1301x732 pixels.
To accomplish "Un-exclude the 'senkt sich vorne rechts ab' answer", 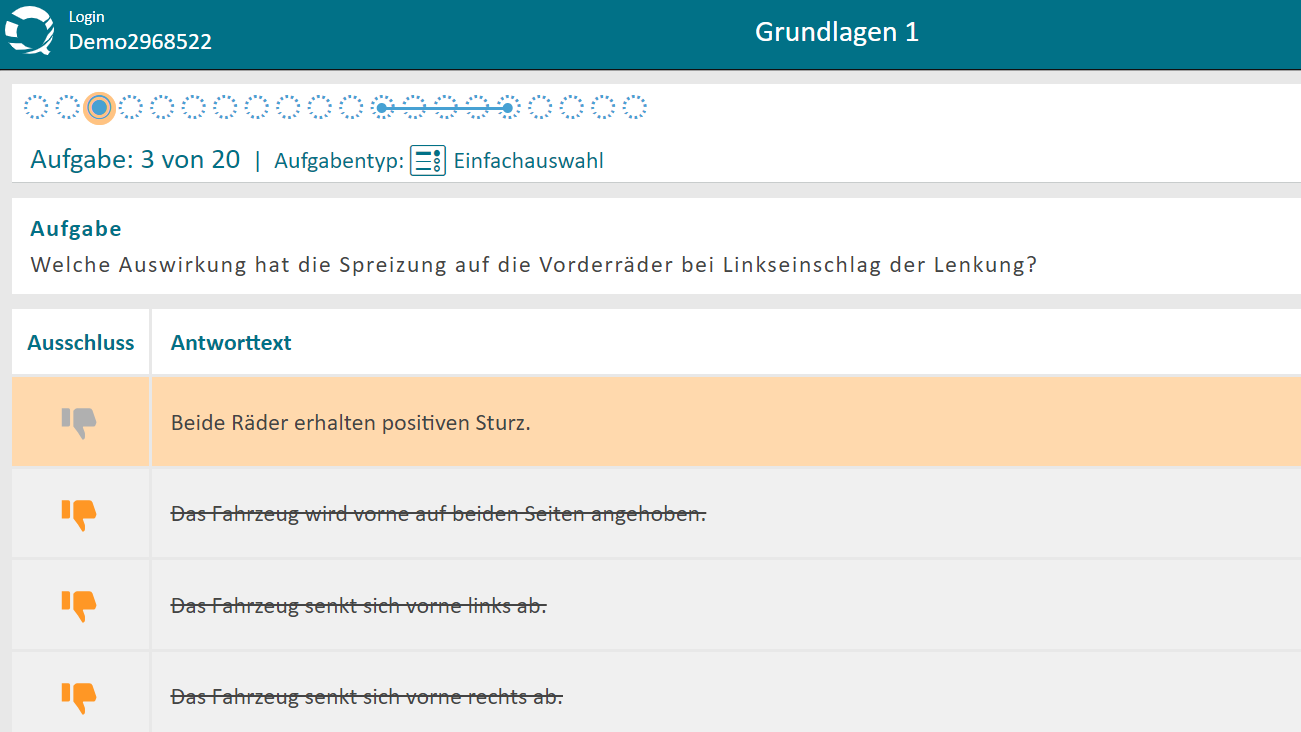I will pos(79,696).
